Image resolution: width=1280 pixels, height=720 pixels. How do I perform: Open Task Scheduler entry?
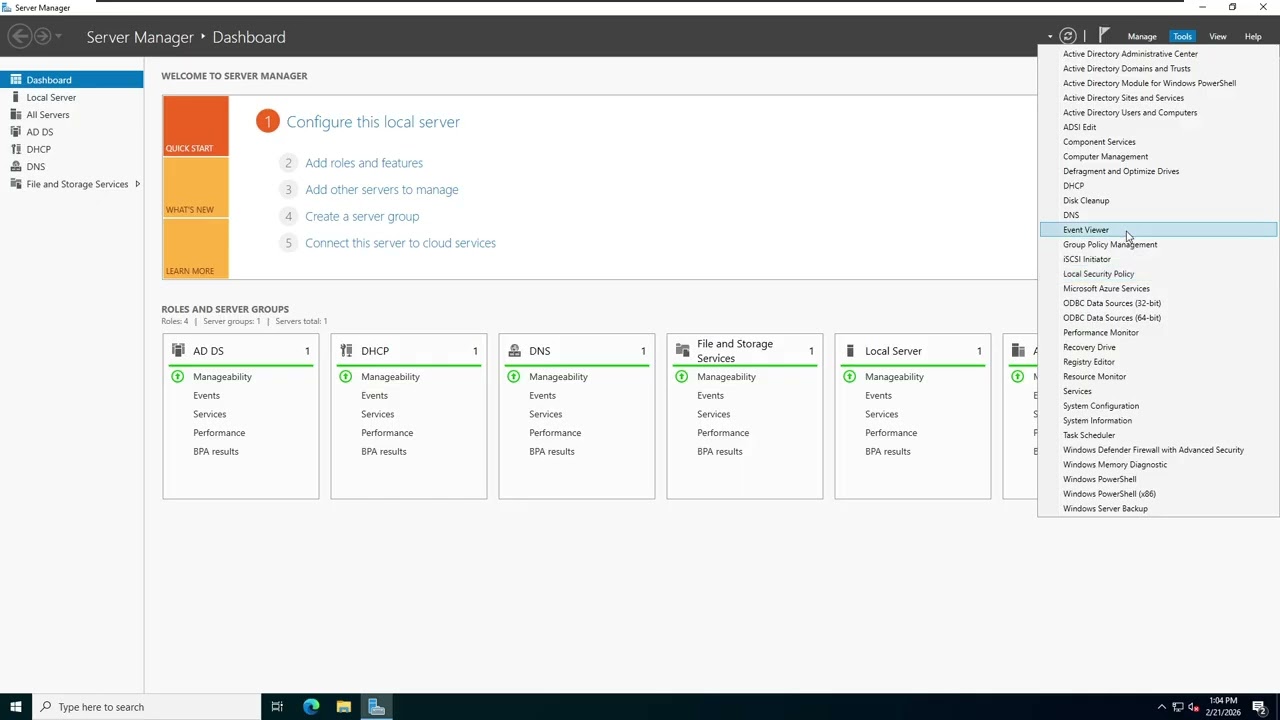point(1158,435)
